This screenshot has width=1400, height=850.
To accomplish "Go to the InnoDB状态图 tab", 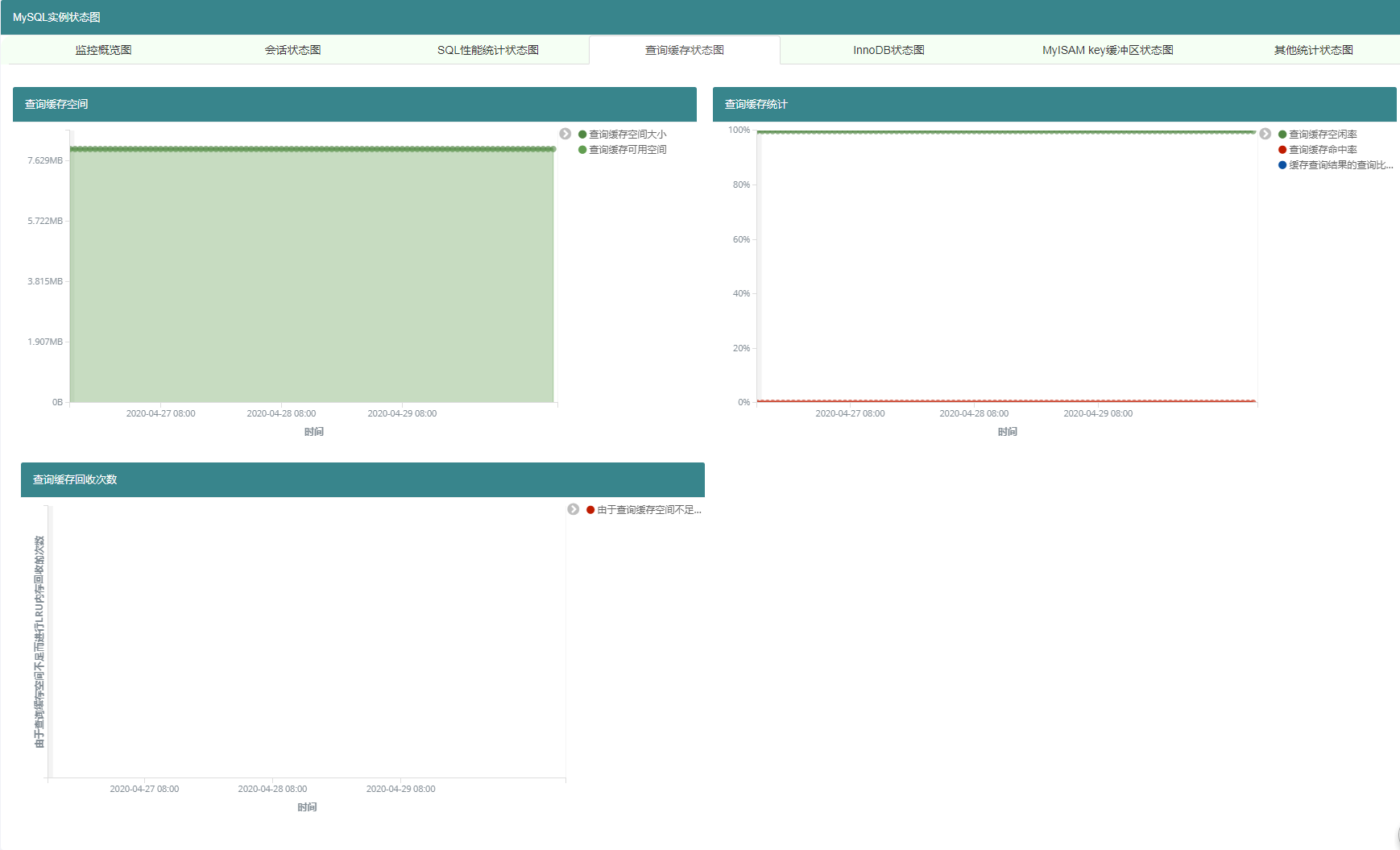I will tap(888, 50).
